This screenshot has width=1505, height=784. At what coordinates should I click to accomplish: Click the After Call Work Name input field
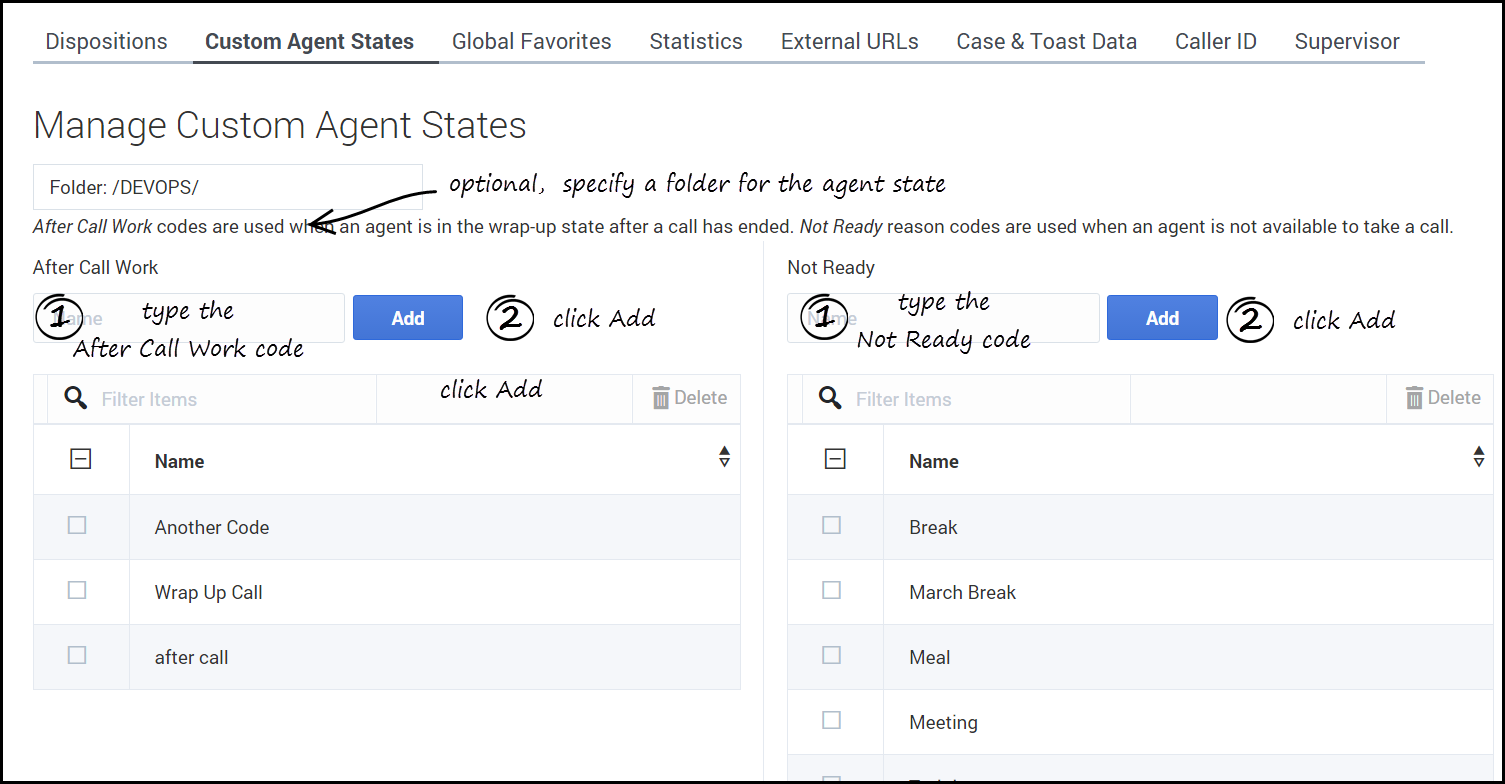click(x=189, y=318)
